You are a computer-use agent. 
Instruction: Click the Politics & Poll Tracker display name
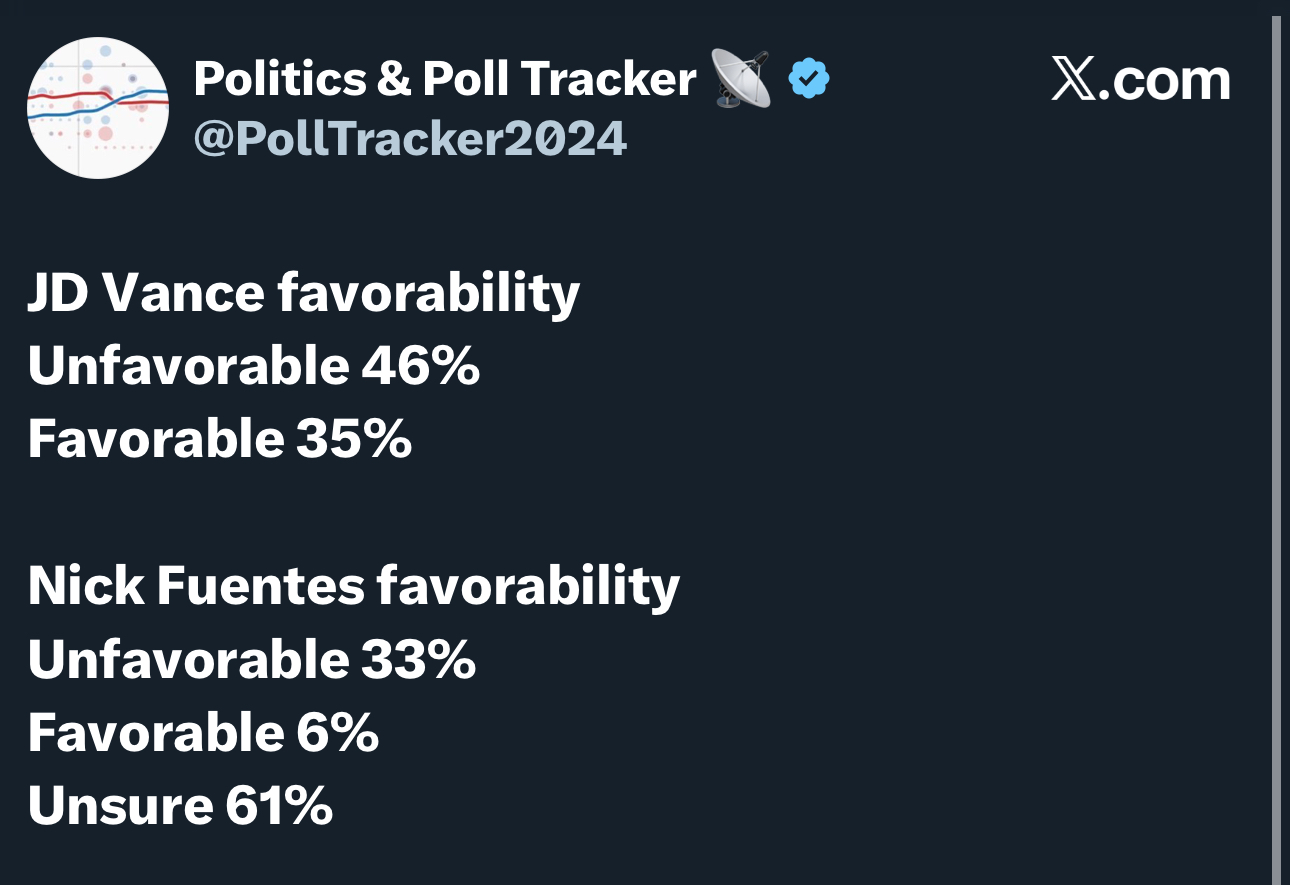coord(445,78)
